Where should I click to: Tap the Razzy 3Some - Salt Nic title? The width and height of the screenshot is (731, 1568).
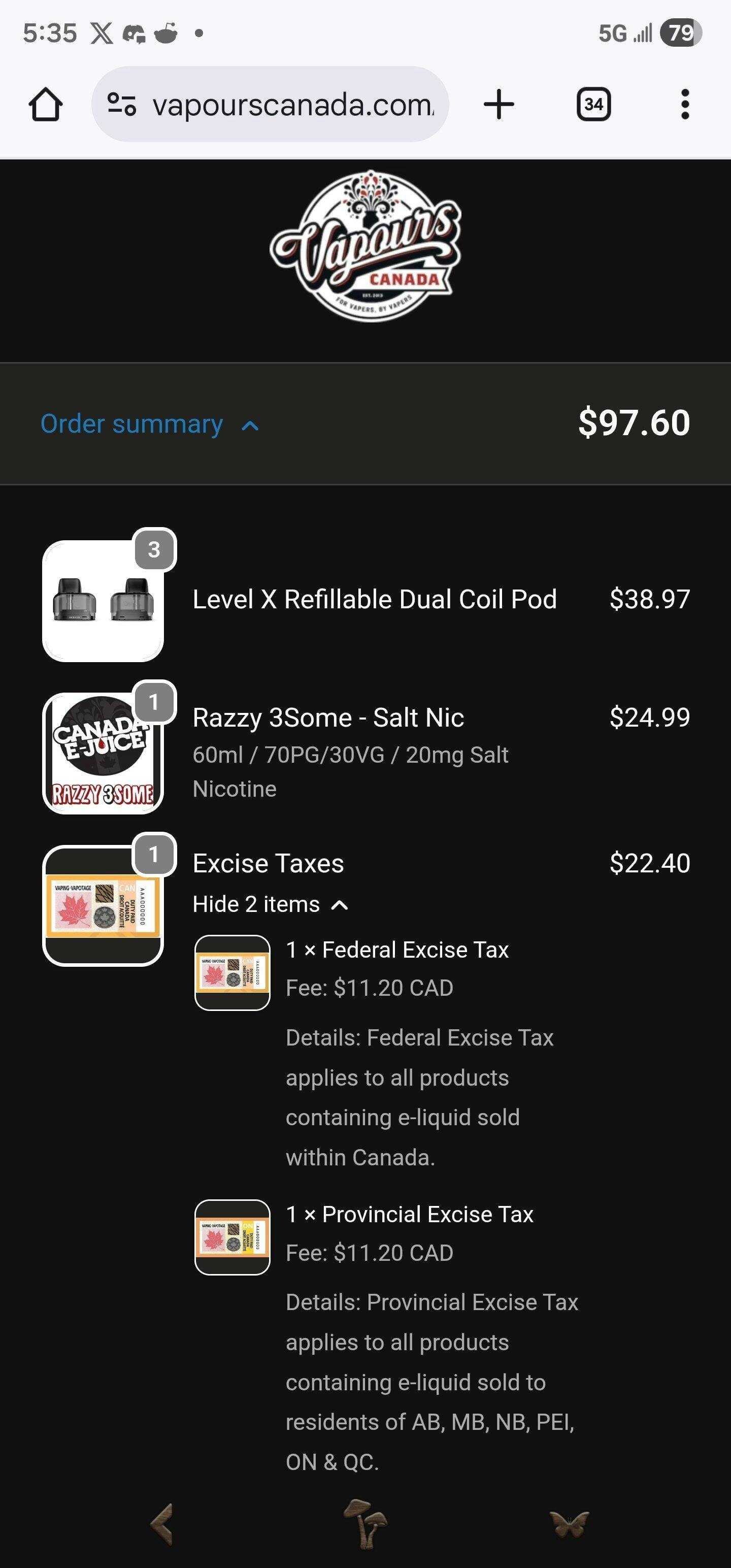click(x=328, y=717)
